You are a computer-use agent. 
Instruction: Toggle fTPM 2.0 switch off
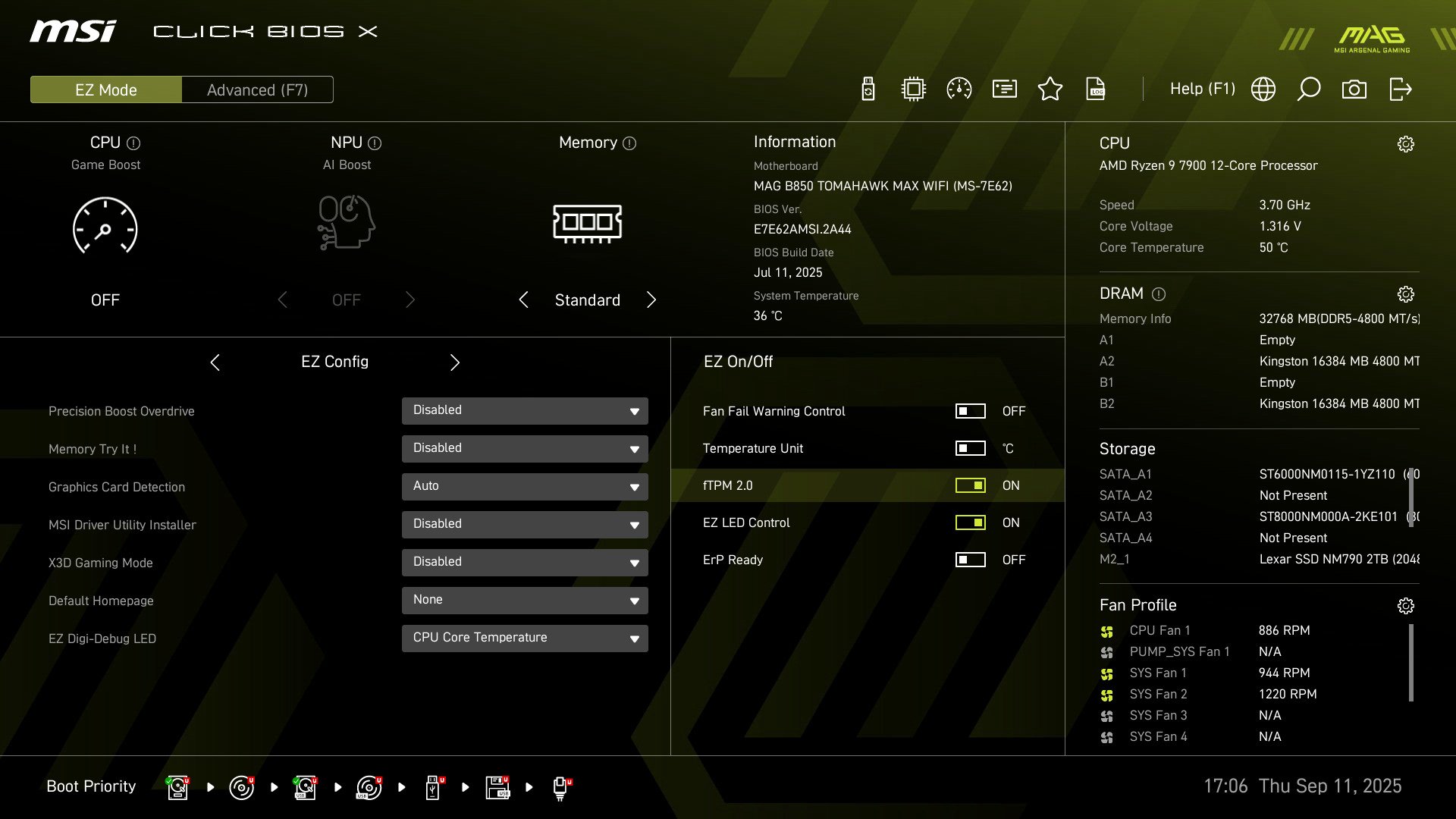[970, 485]
